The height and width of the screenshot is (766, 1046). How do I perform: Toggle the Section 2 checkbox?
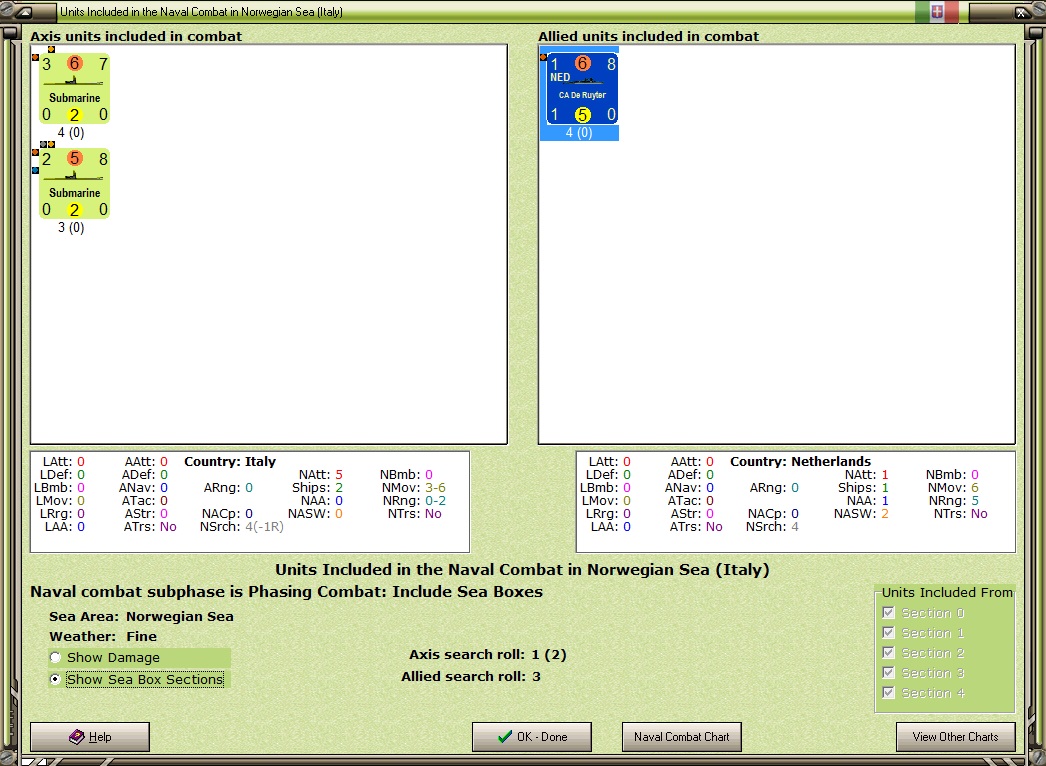(x=888, y=653)
